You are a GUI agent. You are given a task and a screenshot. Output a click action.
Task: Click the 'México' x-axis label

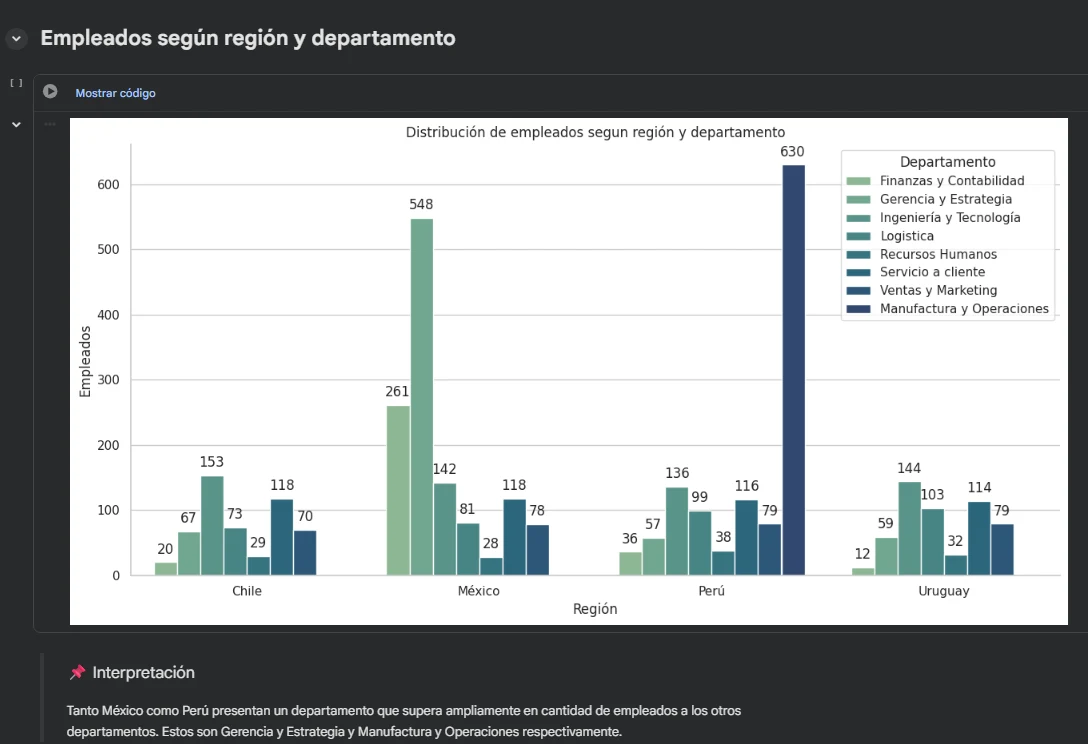pyautogui.click(x=479, y=591)
